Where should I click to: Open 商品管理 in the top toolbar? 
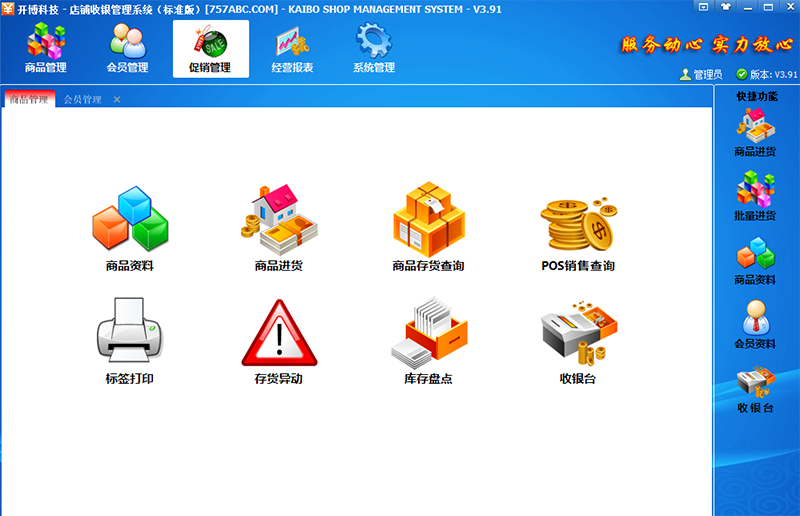click(46, 49)
